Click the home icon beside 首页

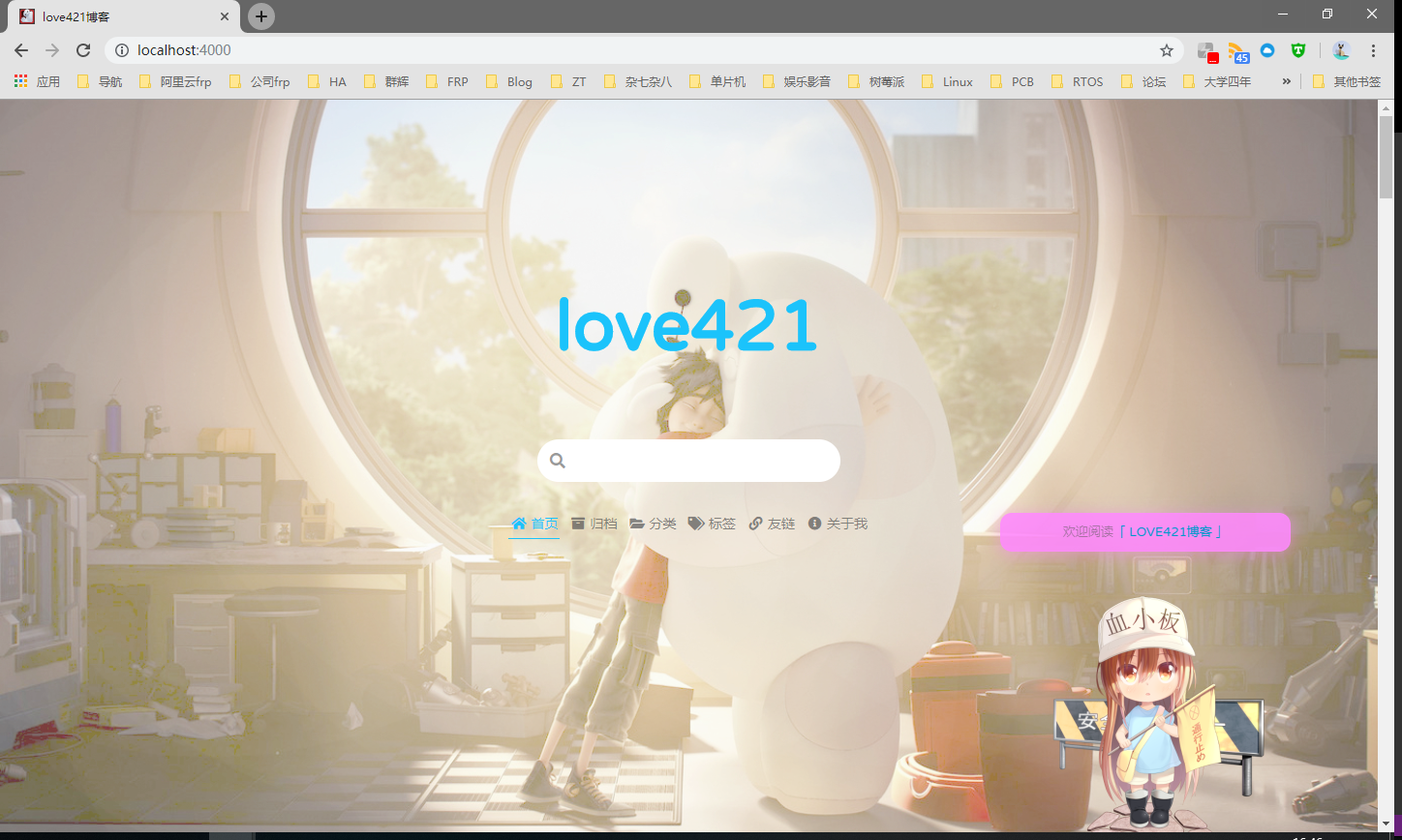[519, 524]
